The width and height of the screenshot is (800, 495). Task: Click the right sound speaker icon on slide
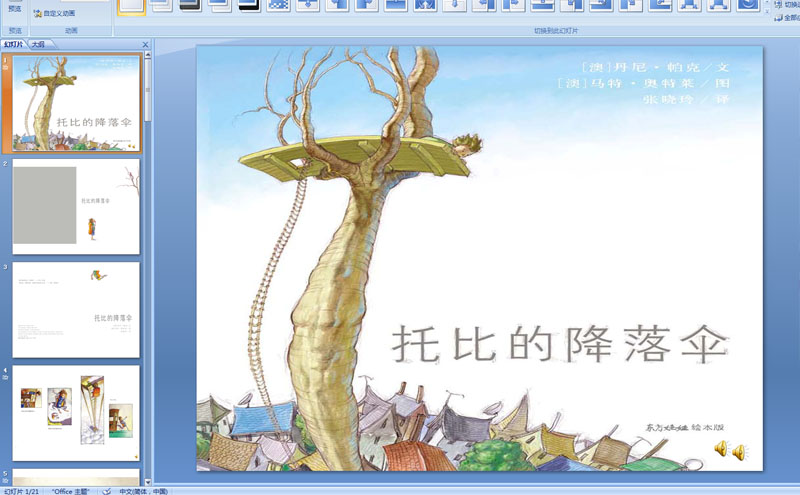tap(739, 452)
